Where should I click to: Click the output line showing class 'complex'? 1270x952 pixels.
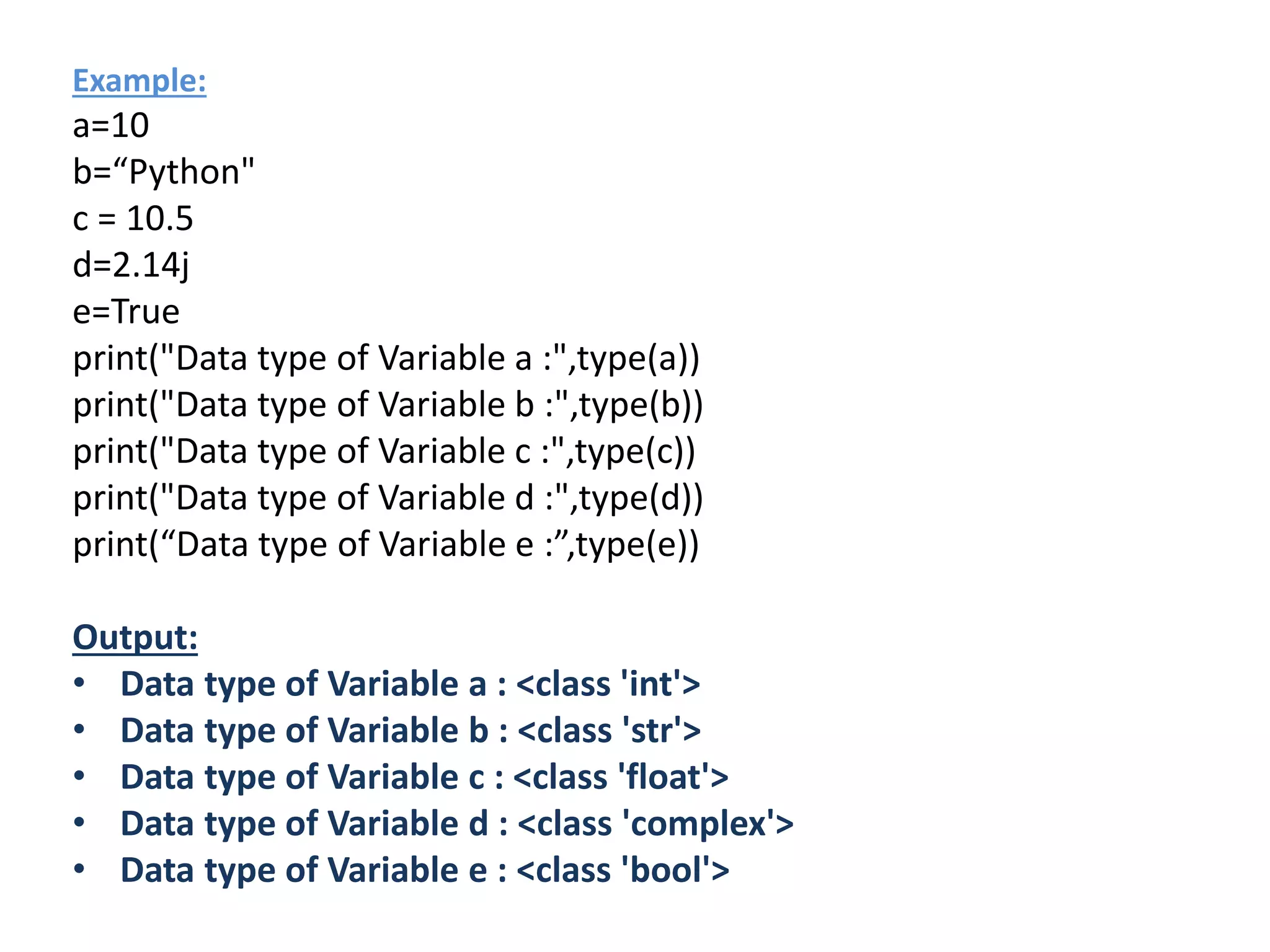[x=457, y=824]
